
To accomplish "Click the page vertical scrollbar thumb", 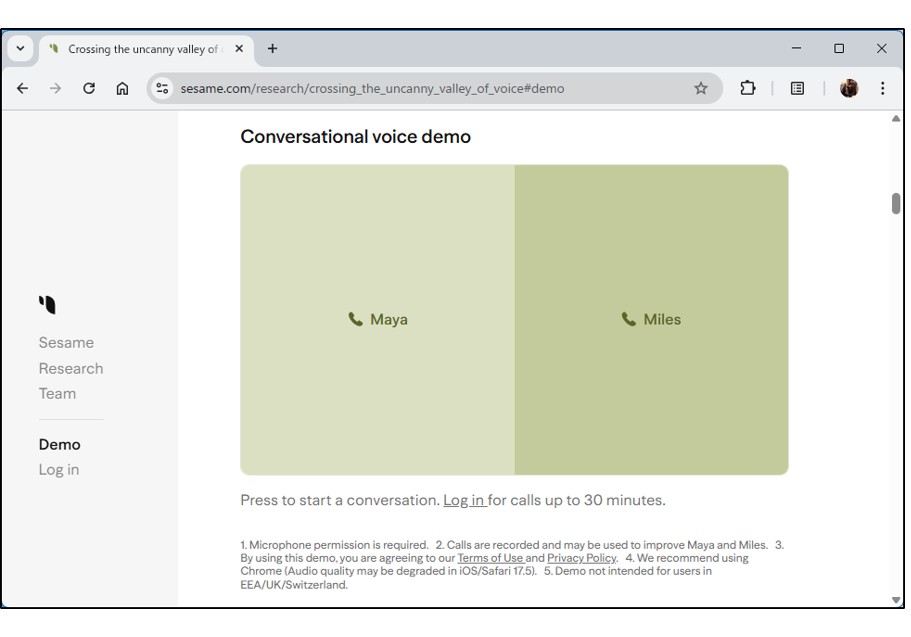I will tap(895, 203).
